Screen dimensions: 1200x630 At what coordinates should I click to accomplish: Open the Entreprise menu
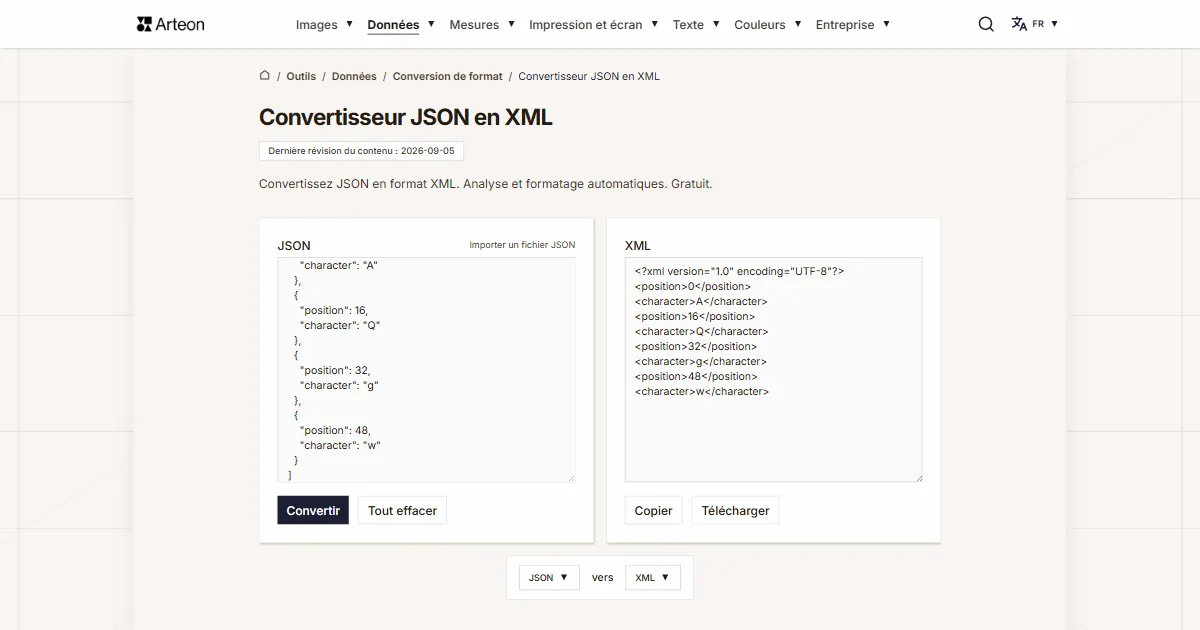[853, 24]
